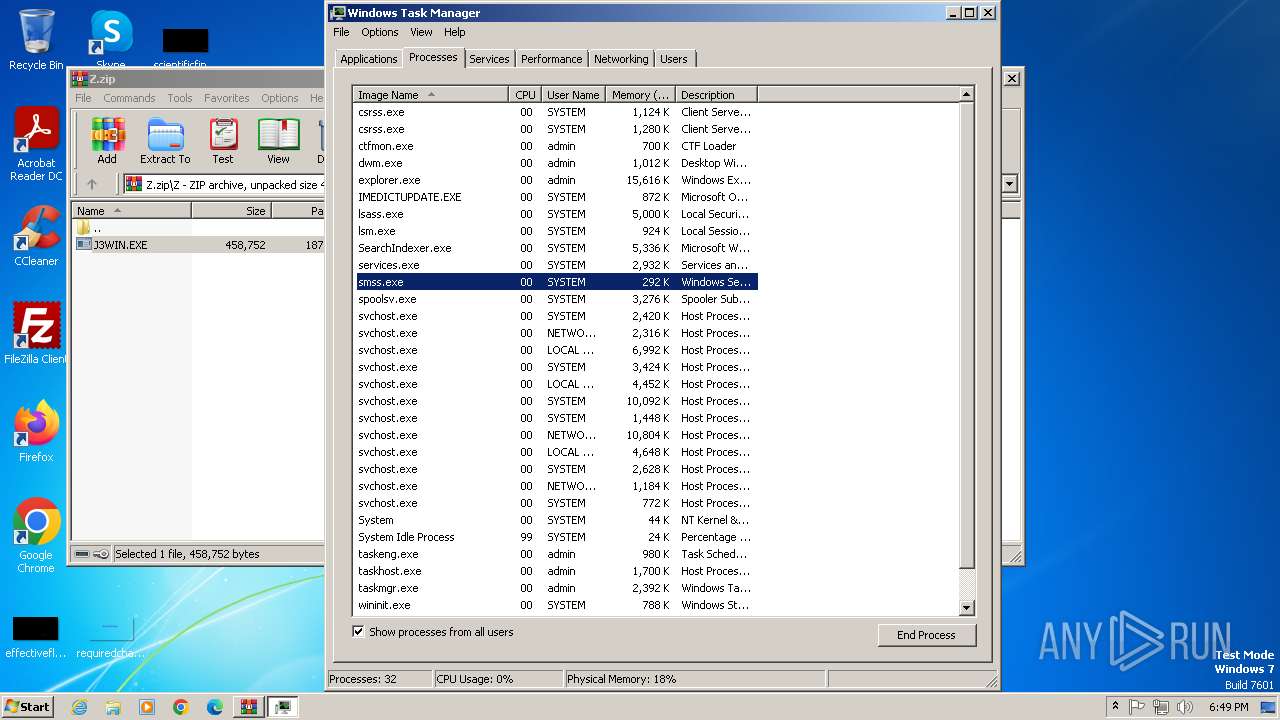Click process list scroll down arrow
1280x720 pixels.
coord(966,607)
